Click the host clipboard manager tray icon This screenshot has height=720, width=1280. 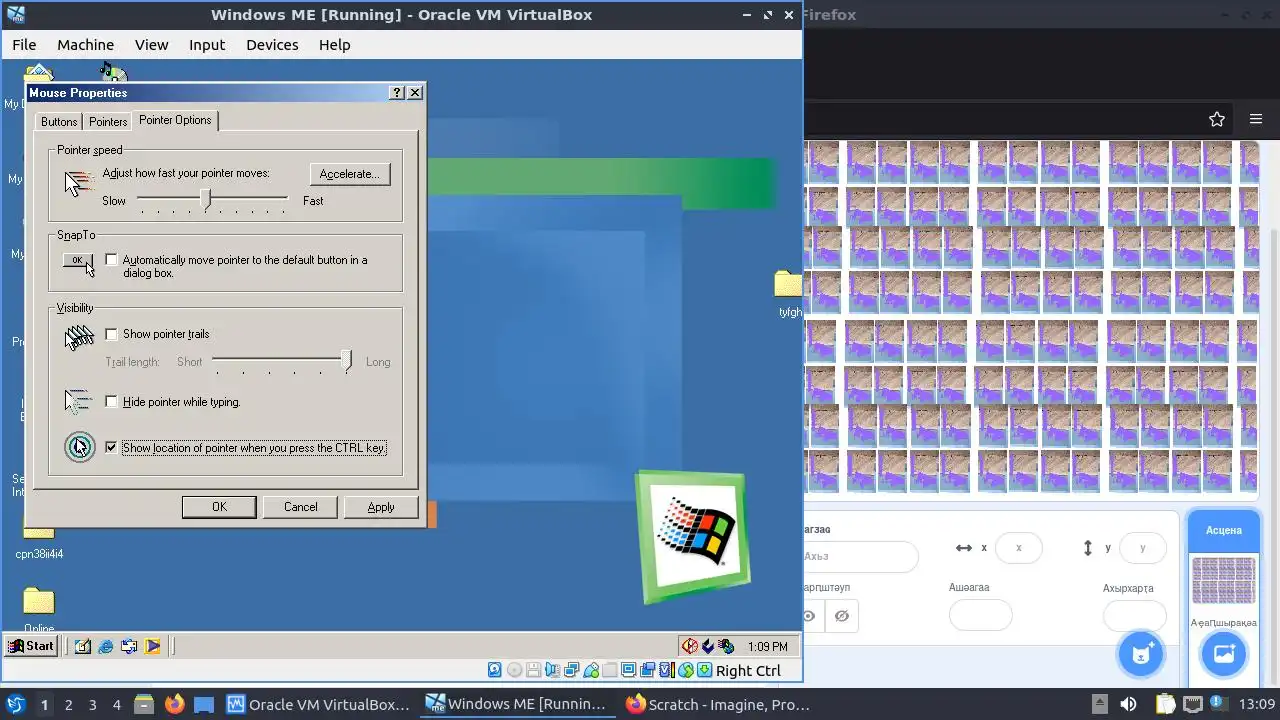(1165, 704)
